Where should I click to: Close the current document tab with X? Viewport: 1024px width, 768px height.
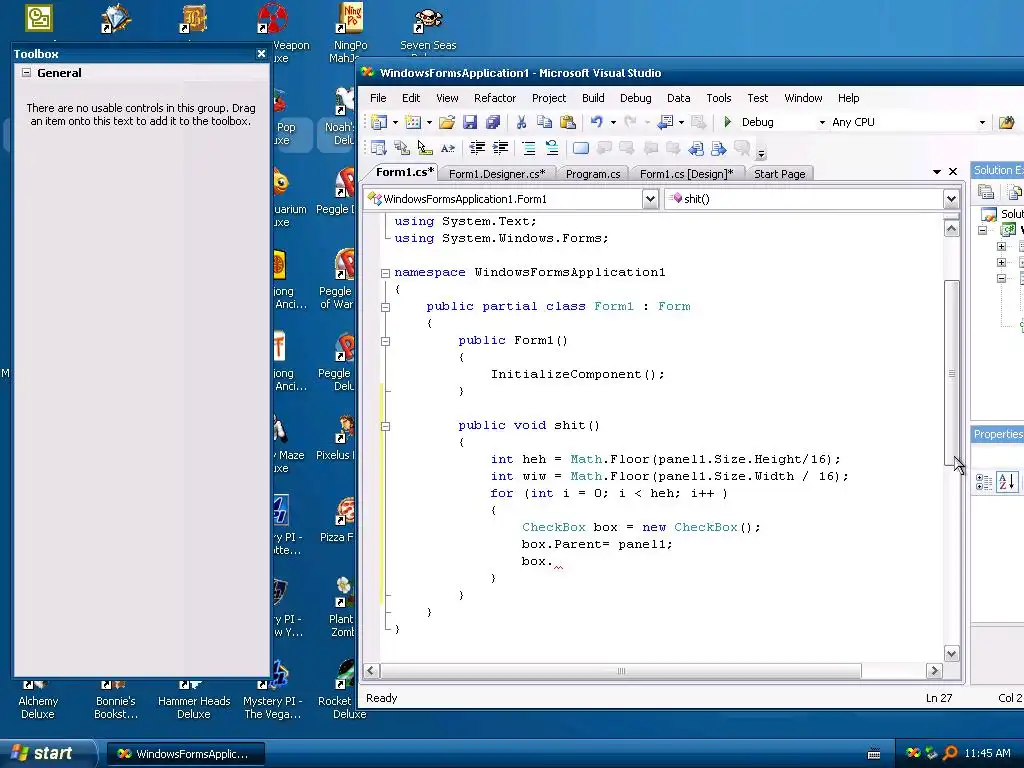(953, 171)
